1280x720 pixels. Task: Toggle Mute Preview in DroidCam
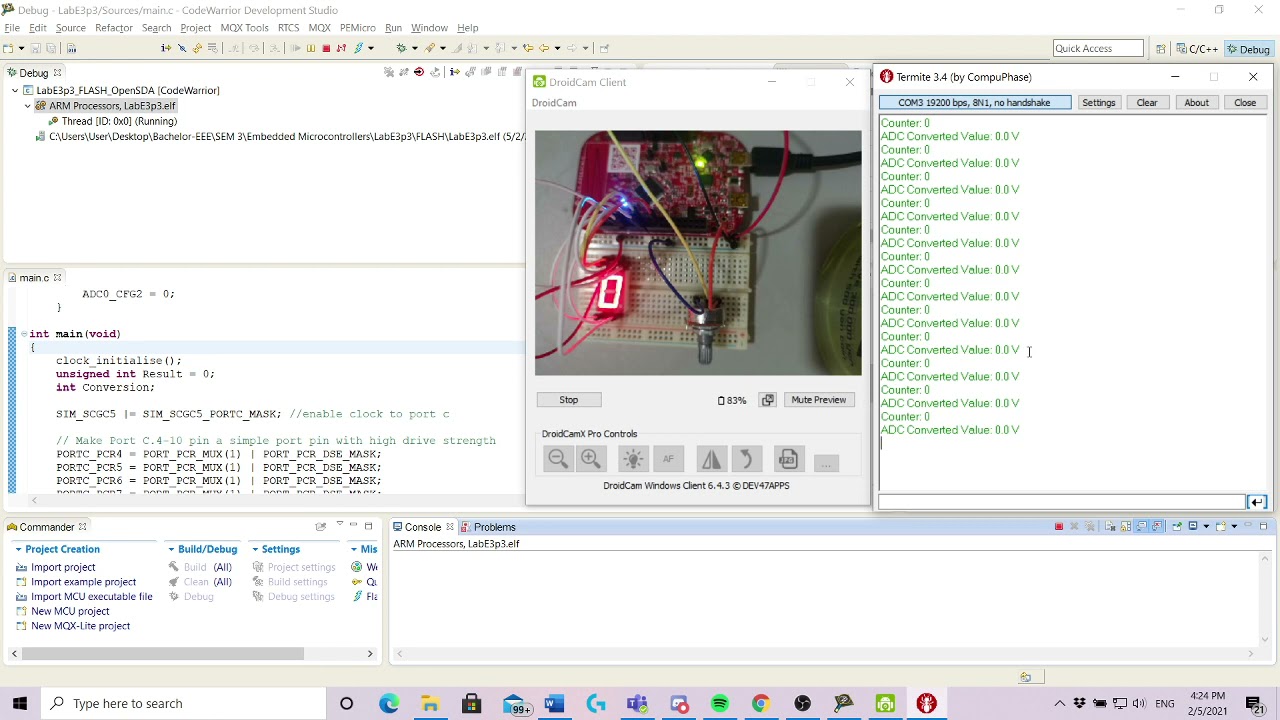[x=818, y=400]
